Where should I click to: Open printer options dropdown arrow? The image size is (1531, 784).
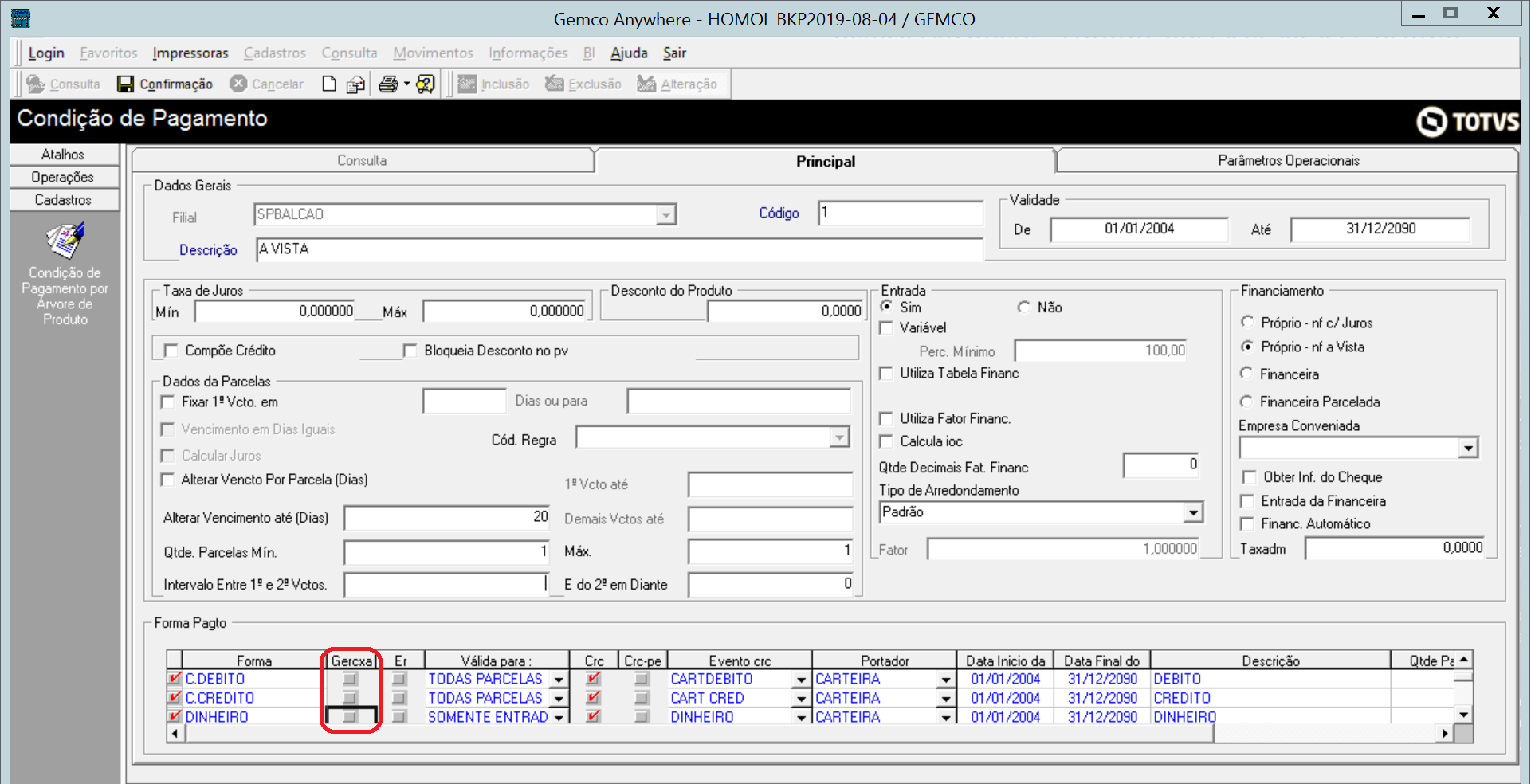coord(406,84)
